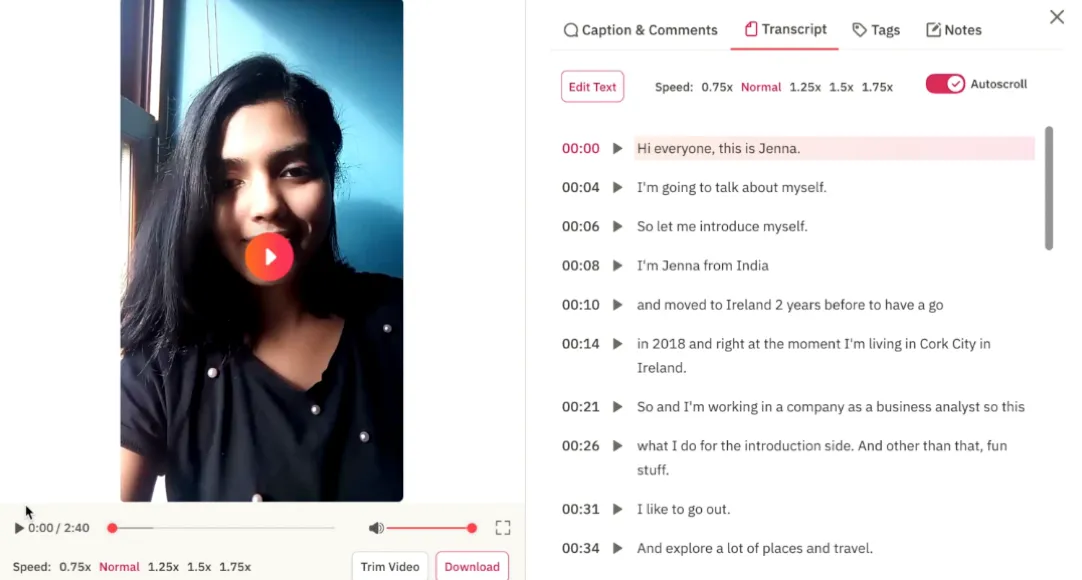Open the Caption & Comments tab
Image resolution: width=1082 pixels, height=580 pixels.
click(x=640, y=30)
